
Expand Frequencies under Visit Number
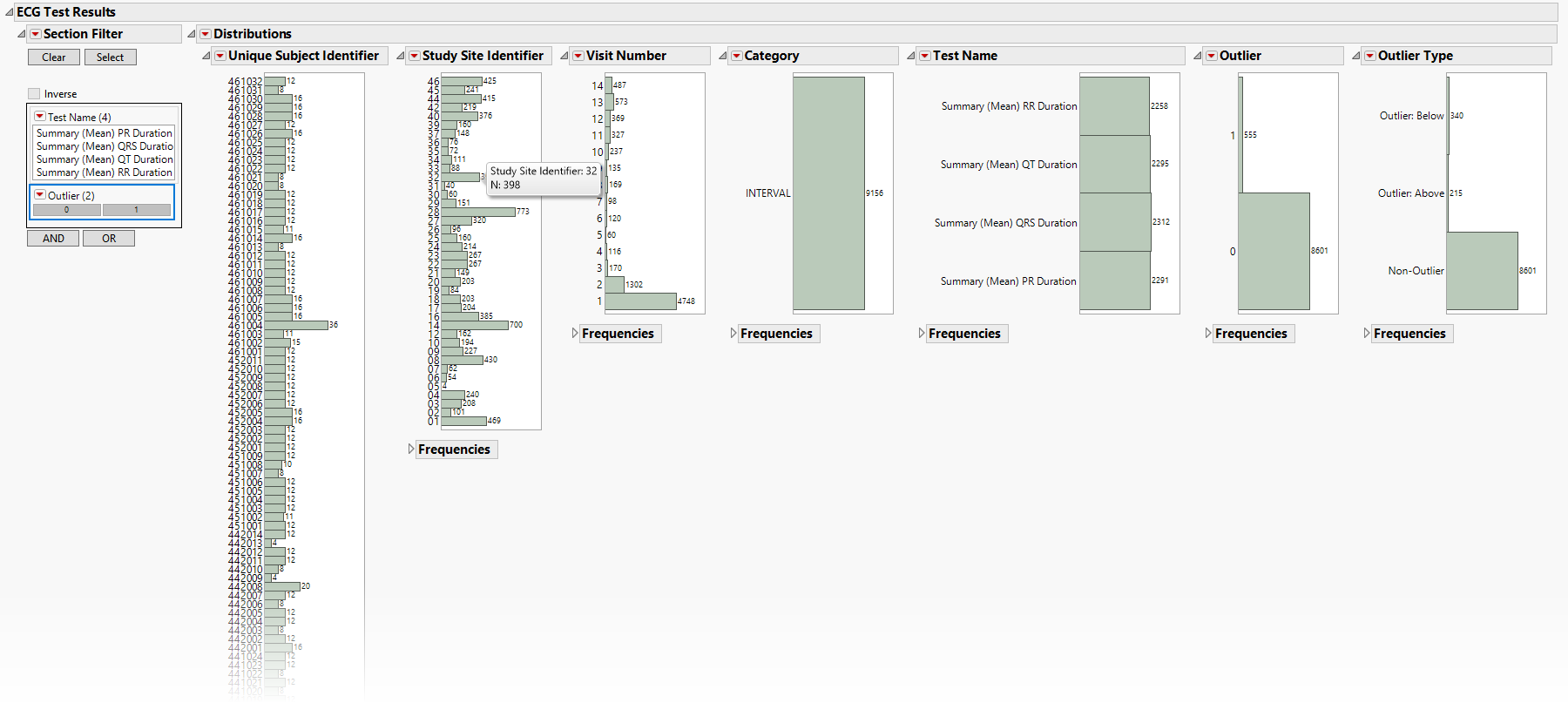[x=576, y=334]
